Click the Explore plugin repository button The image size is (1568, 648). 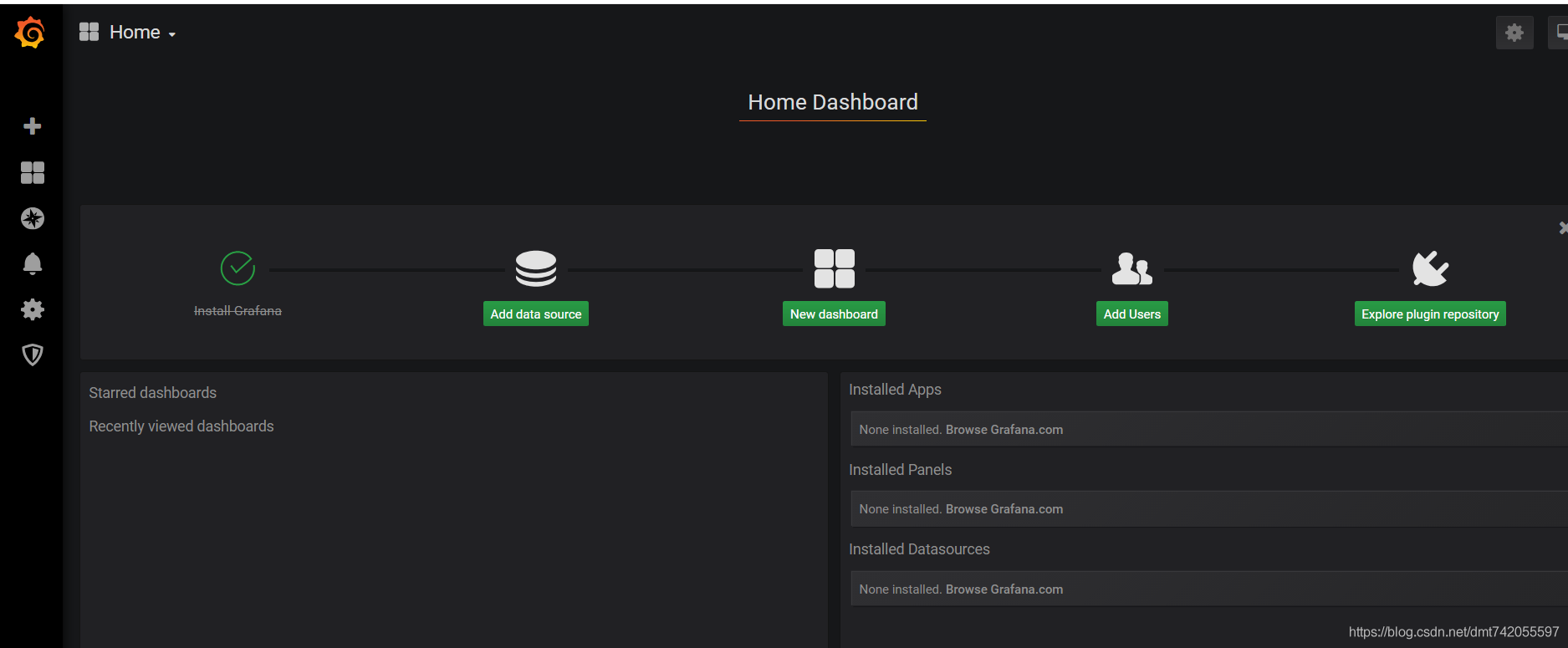[1430, 314]
